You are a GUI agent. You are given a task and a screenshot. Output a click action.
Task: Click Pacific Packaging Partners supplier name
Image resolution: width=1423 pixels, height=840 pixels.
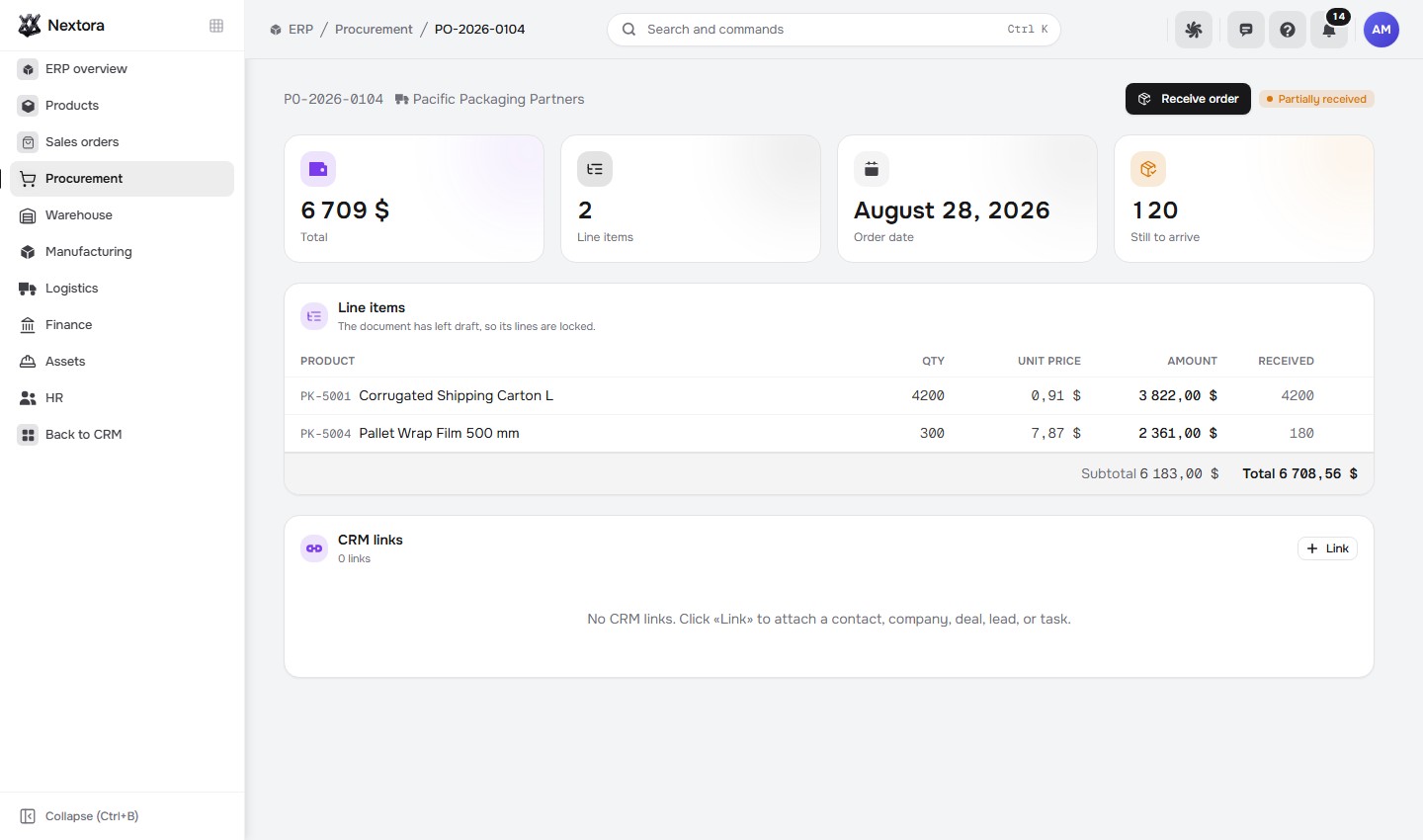pyautogui.click(x=498, y=100)
